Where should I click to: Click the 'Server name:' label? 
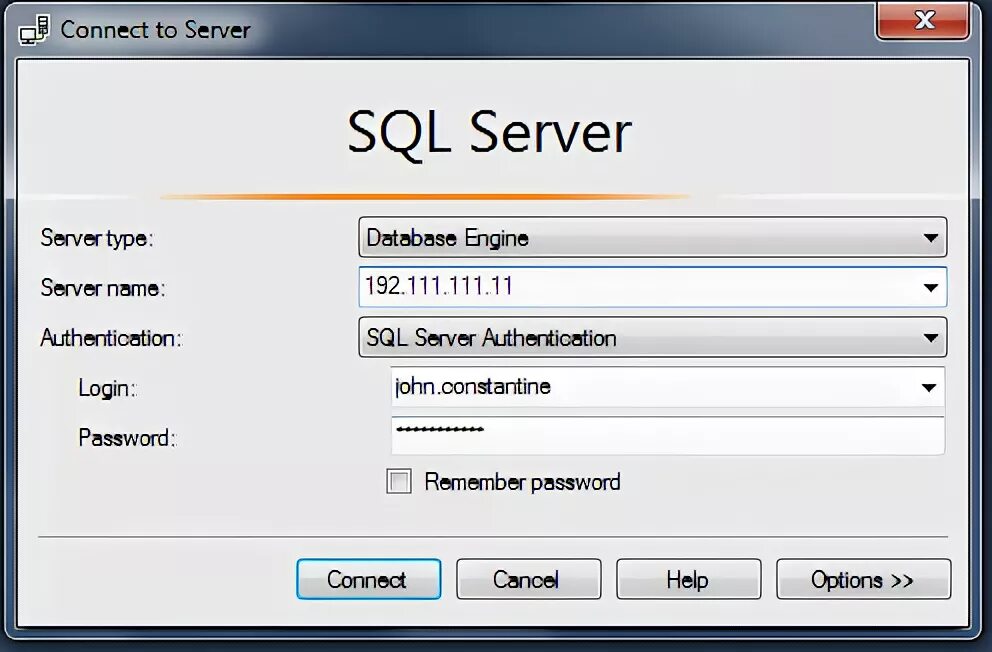pos(102,288)
